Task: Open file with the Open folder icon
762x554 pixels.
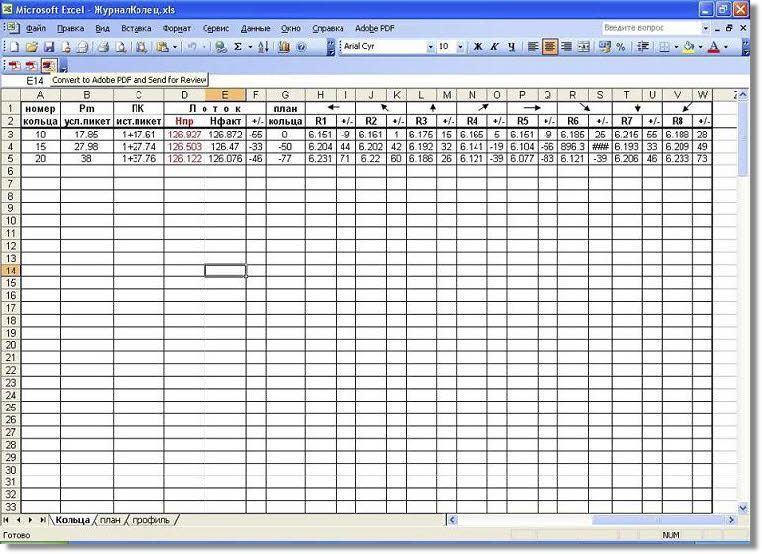Action: tap(32, 47)
